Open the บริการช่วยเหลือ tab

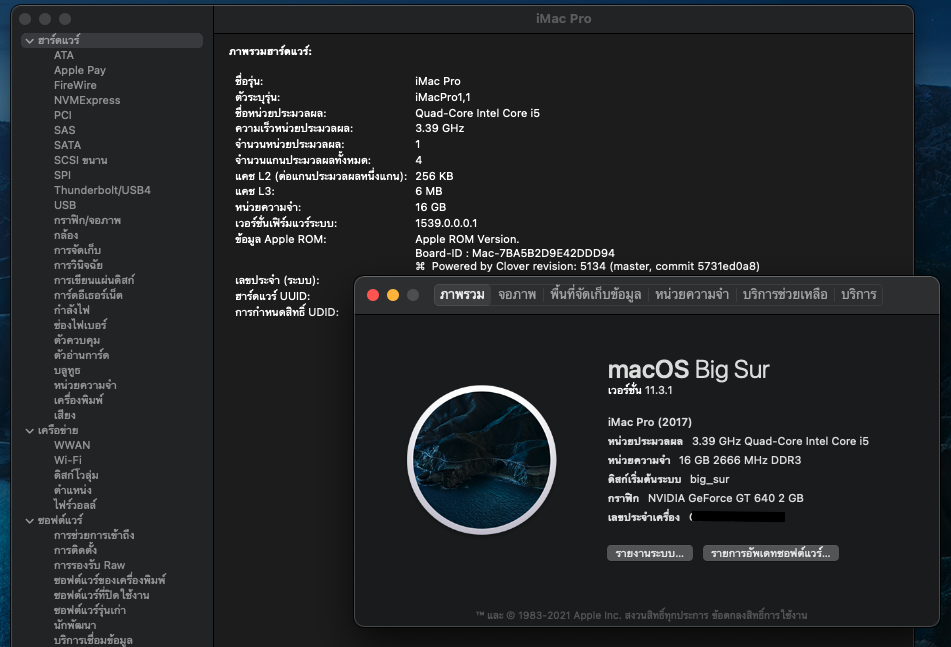pos(785,295)
